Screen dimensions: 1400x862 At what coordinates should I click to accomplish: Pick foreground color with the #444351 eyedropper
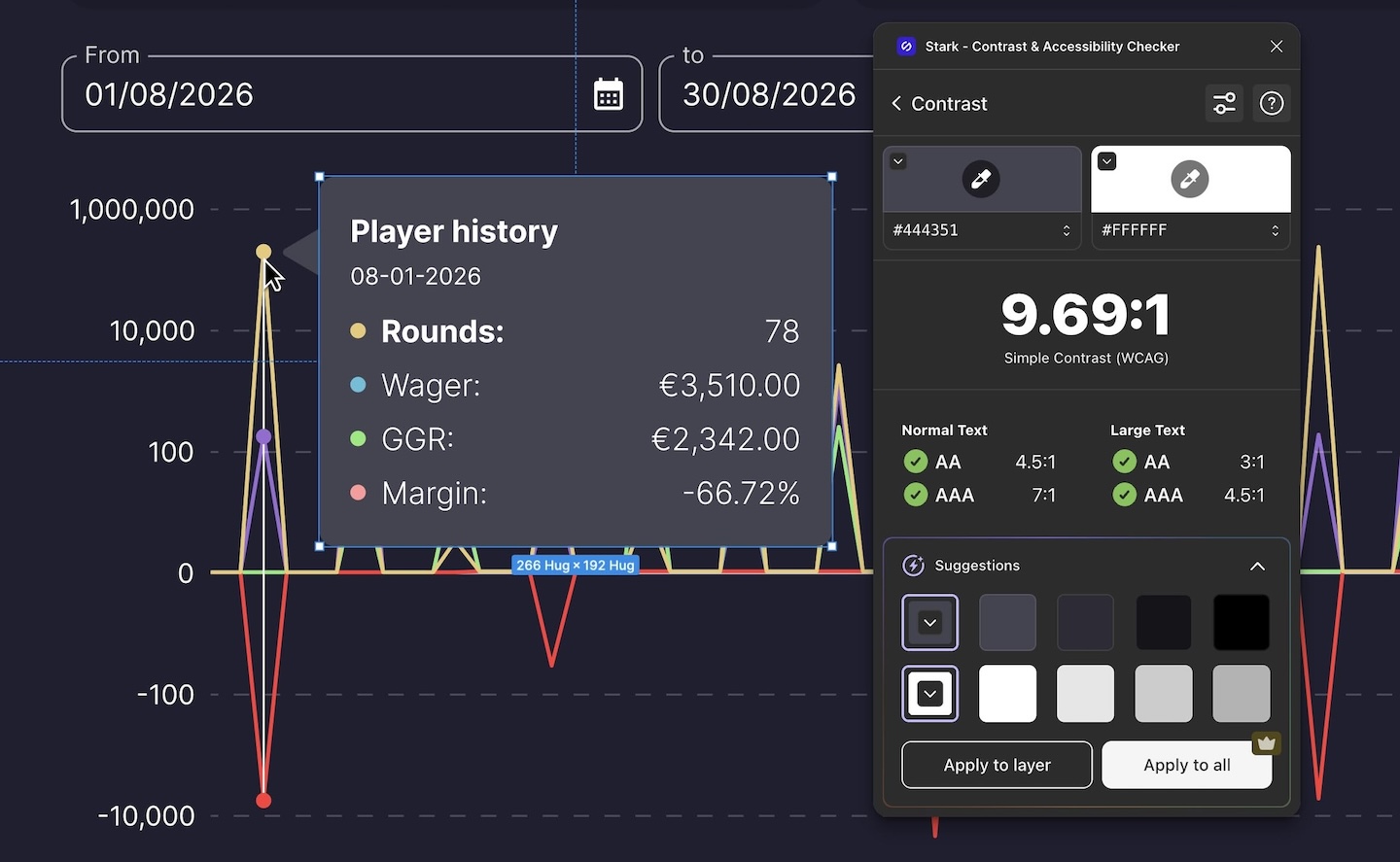point(981,179)
